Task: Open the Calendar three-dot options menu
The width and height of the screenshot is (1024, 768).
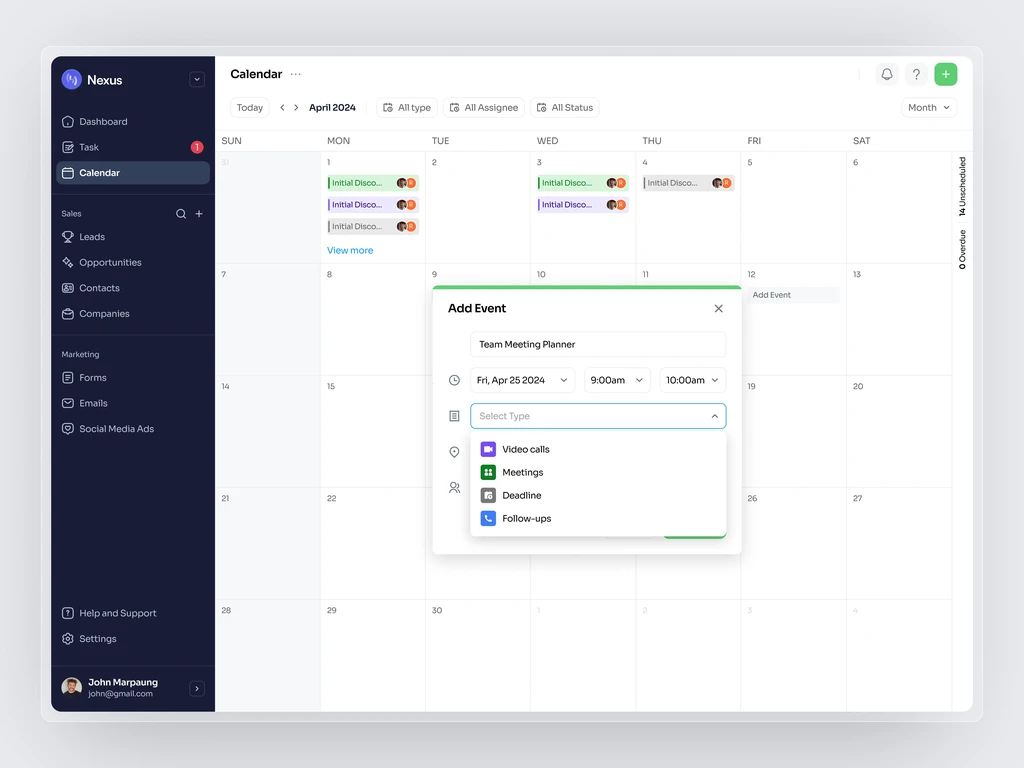Action: click(x=296, y=74)
